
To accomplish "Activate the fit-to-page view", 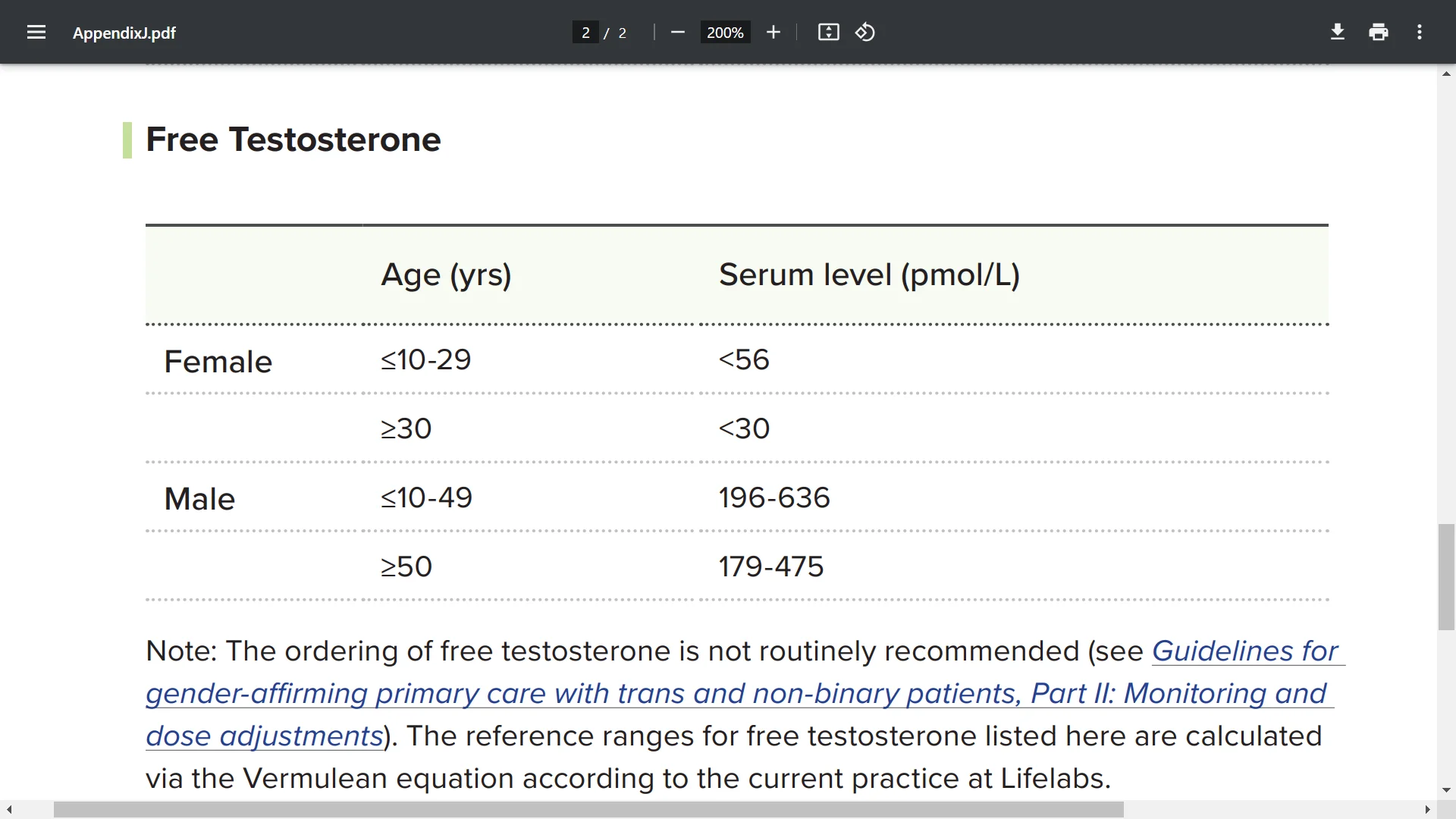I will tap(828, 32).
